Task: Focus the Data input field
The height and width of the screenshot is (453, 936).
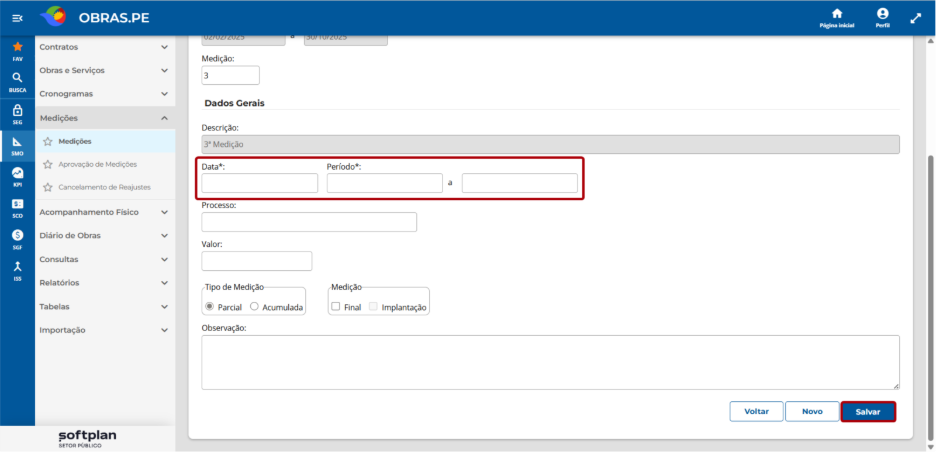Action: [260, 183]
